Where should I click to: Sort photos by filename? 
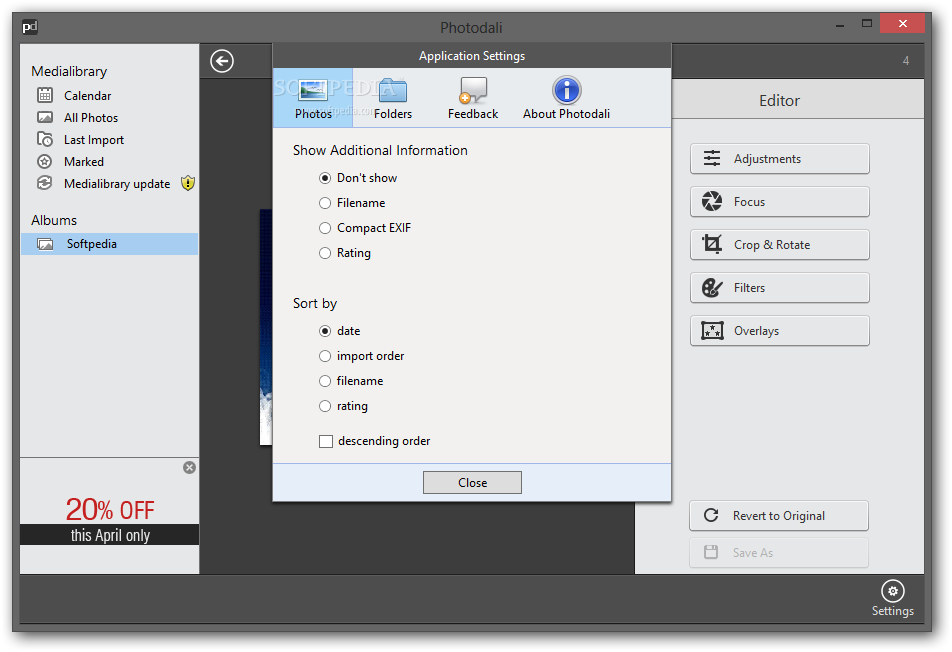tap(325, 381)
